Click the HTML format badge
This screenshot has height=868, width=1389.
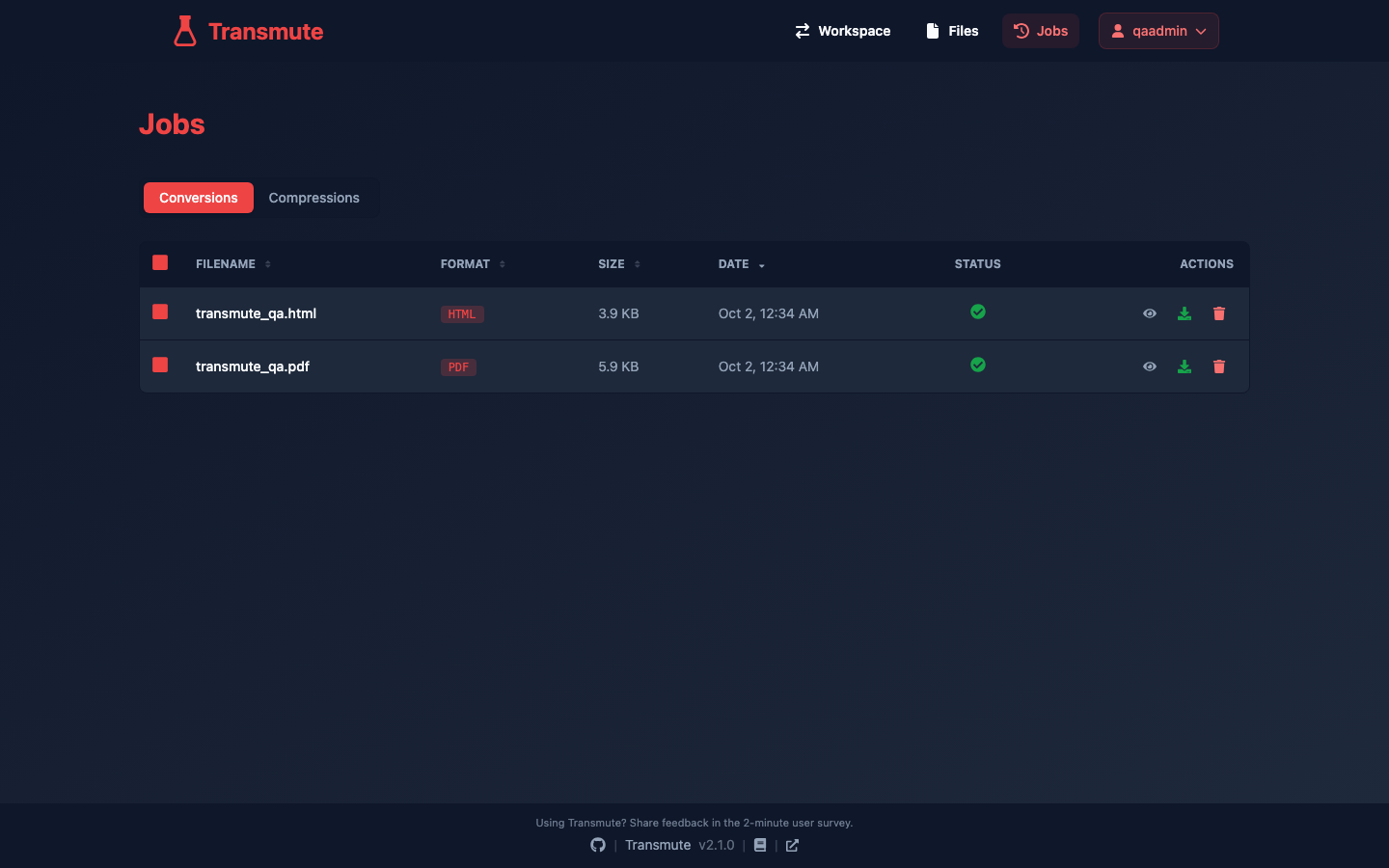tap(462, 314)
